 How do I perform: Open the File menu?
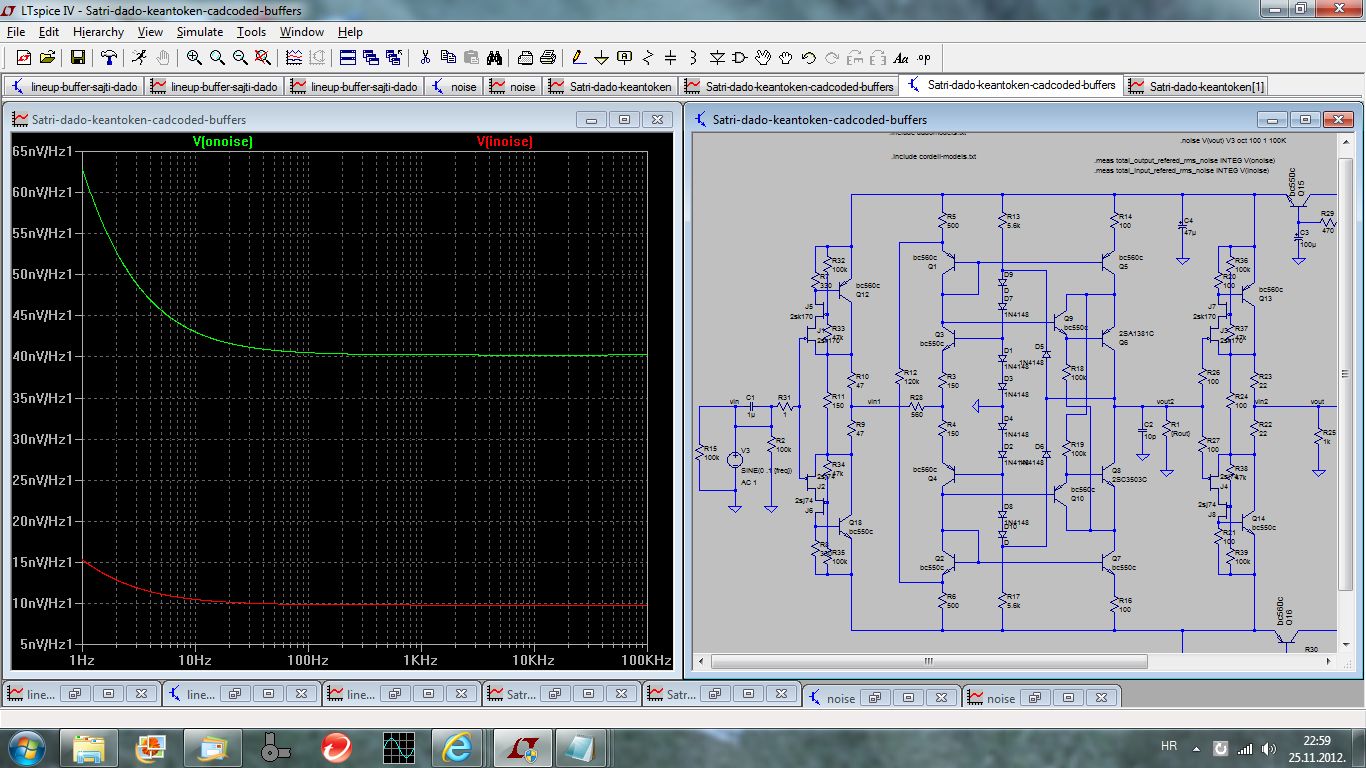coord(15,32)
